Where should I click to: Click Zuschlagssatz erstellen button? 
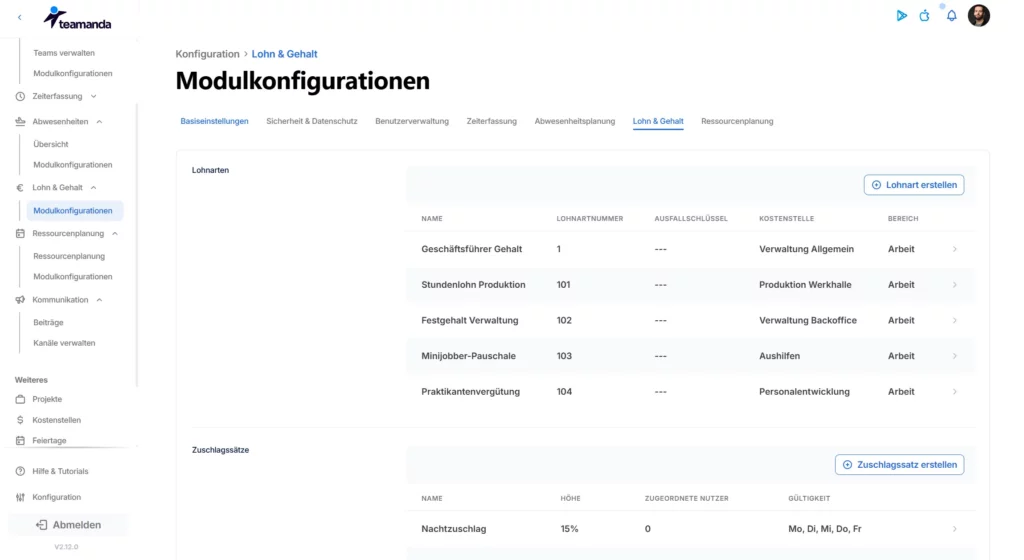[x=899, y=465]
